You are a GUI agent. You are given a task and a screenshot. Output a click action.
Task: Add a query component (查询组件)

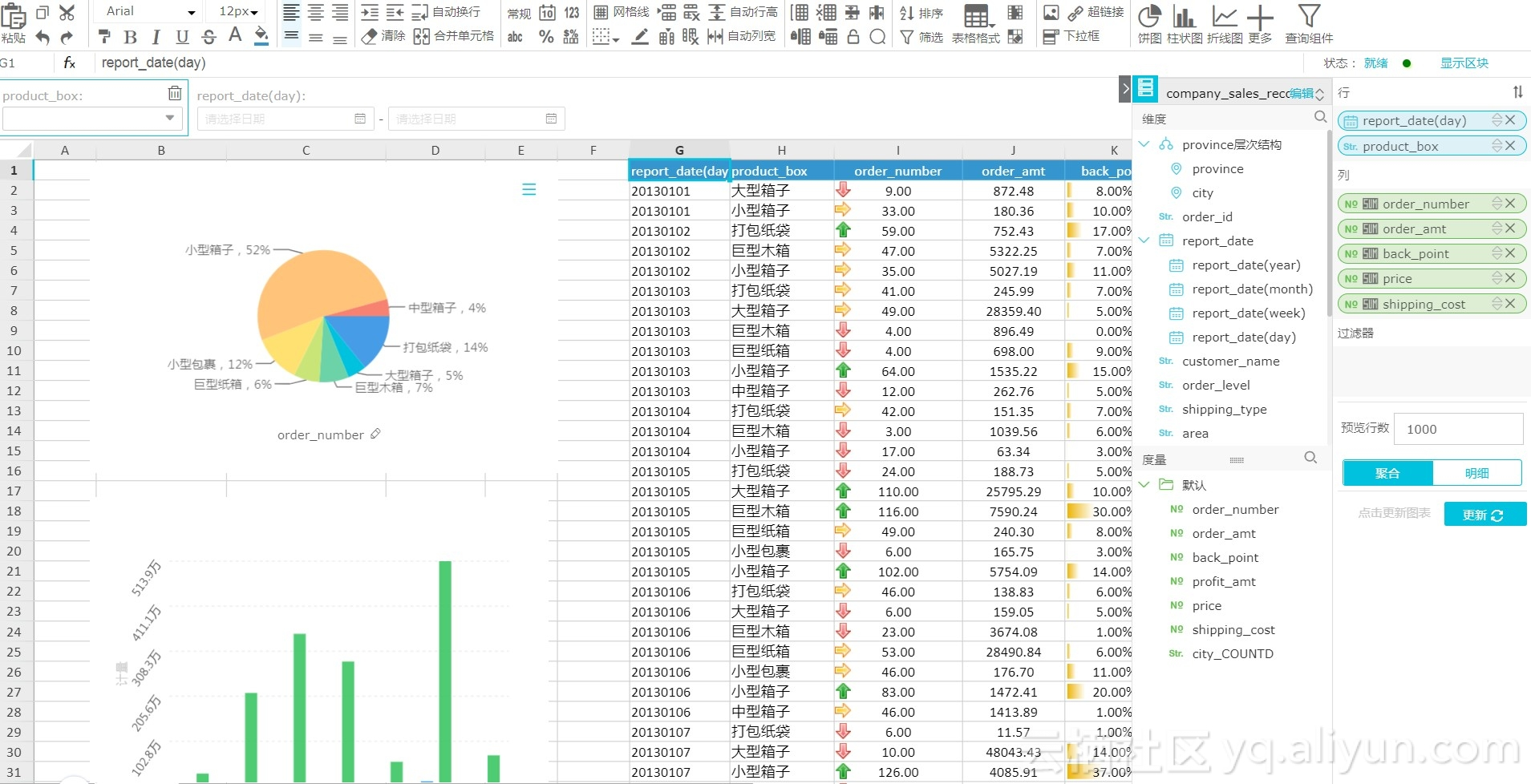click(1309, 23)
